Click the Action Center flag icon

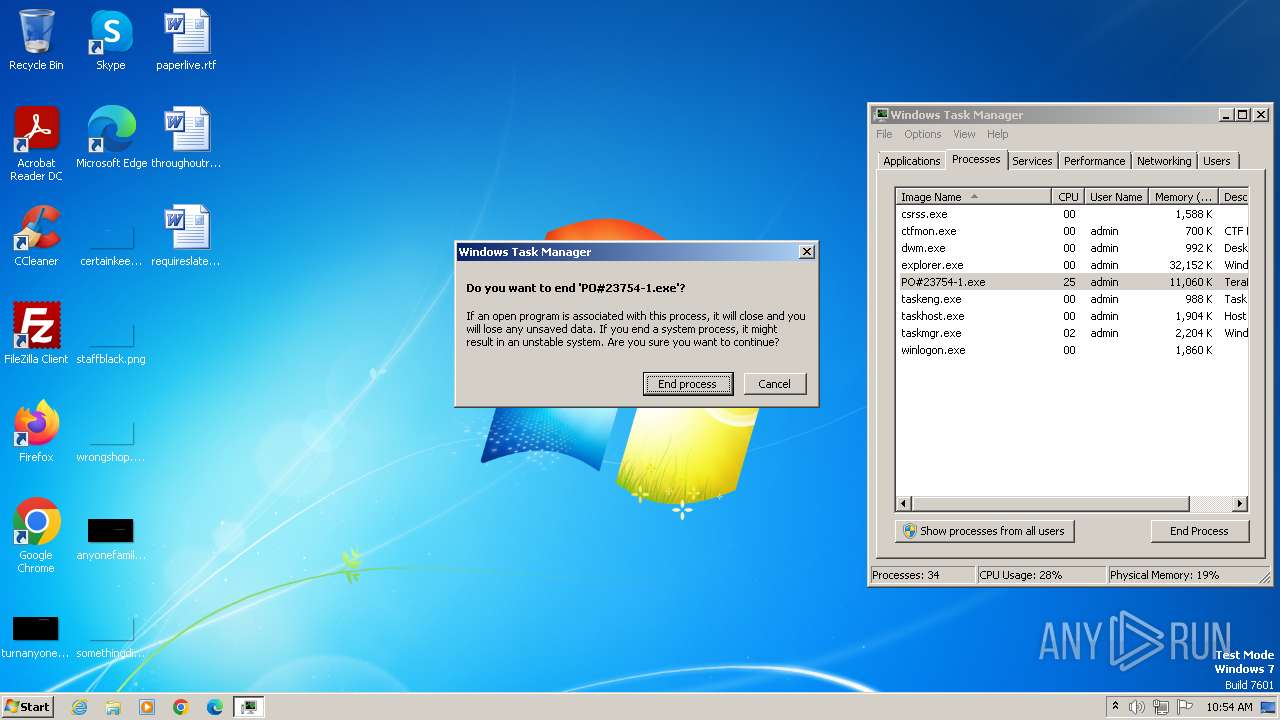click(x=1185, y=707)
